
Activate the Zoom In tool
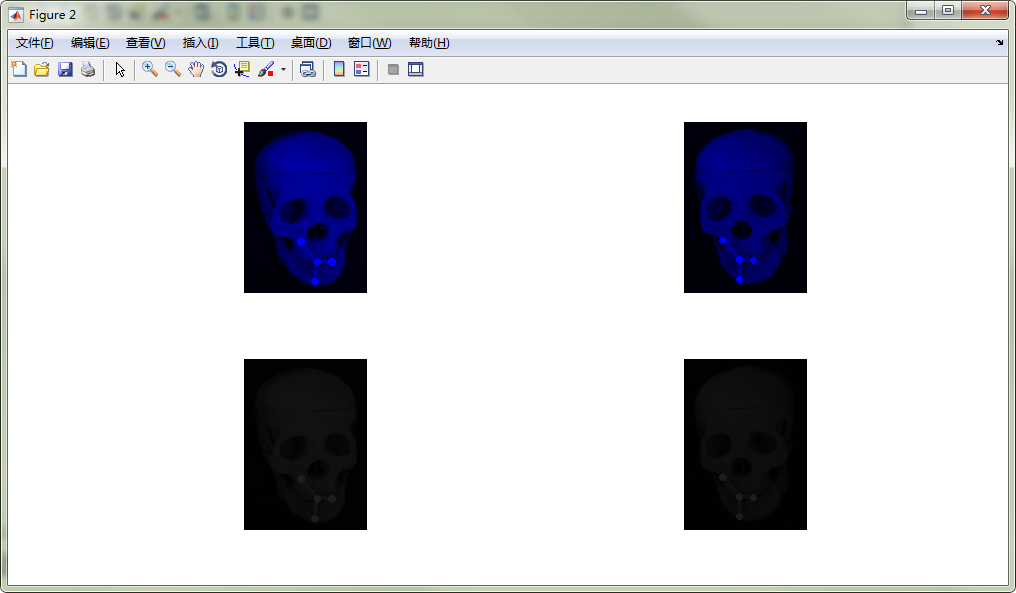click(150, 69)
